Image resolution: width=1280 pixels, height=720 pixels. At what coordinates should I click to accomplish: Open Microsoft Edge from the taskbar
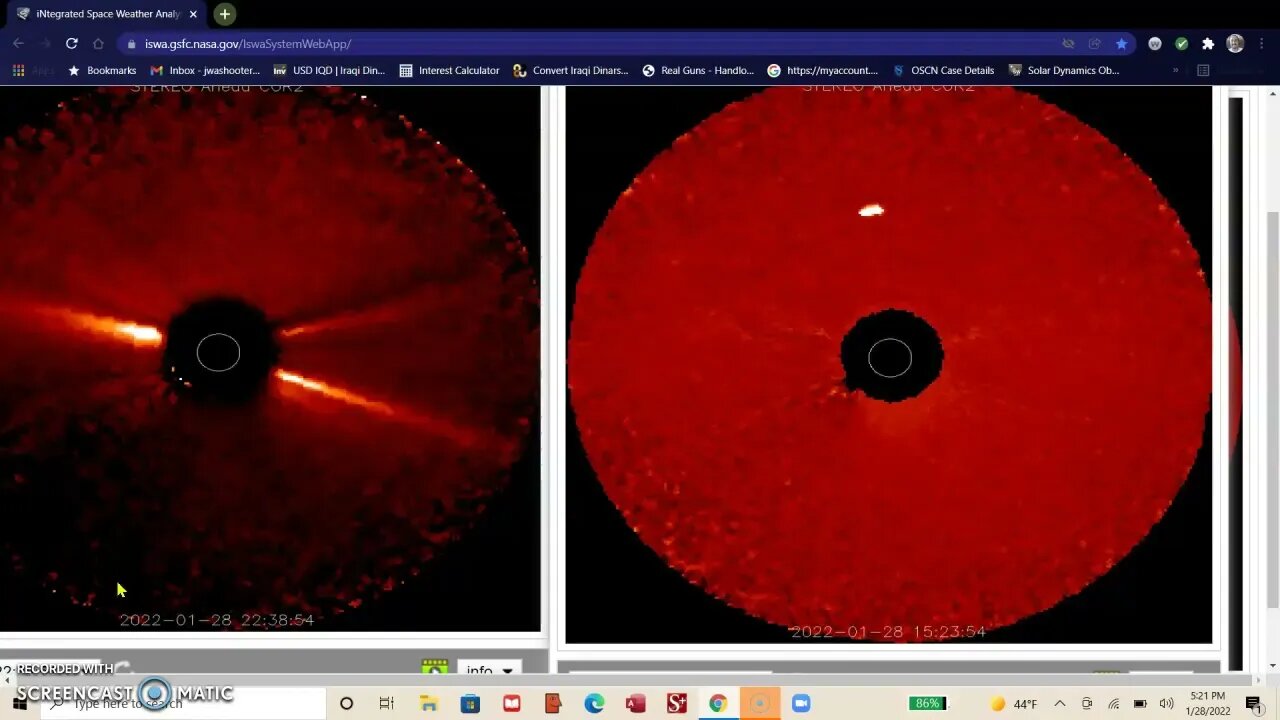(594, 704)
